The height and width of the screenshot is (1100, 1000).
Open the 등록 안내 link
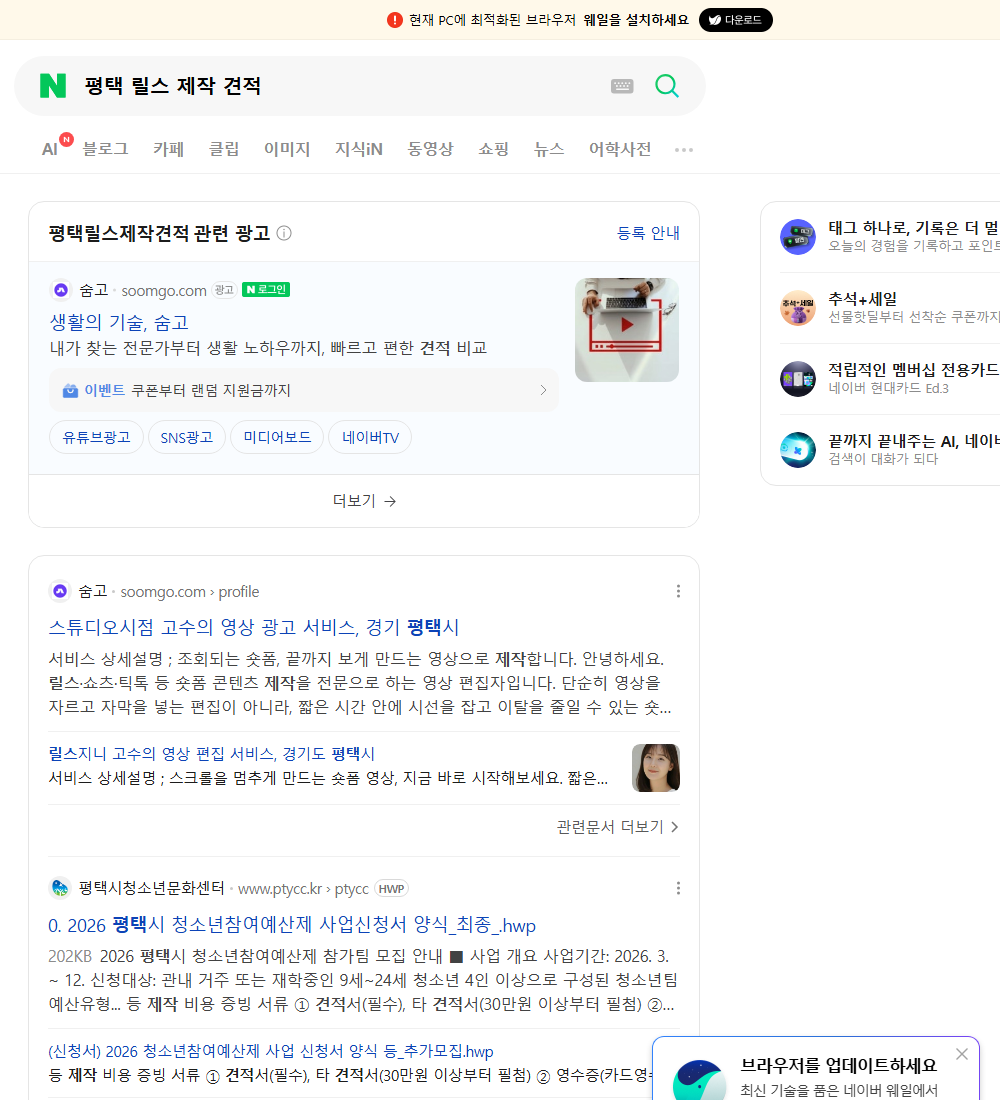[648, 233]
